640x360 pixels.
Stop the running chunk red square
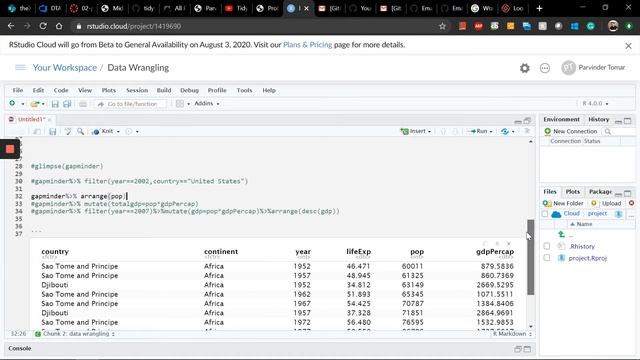pyautogui.click(x=10, y=149)
